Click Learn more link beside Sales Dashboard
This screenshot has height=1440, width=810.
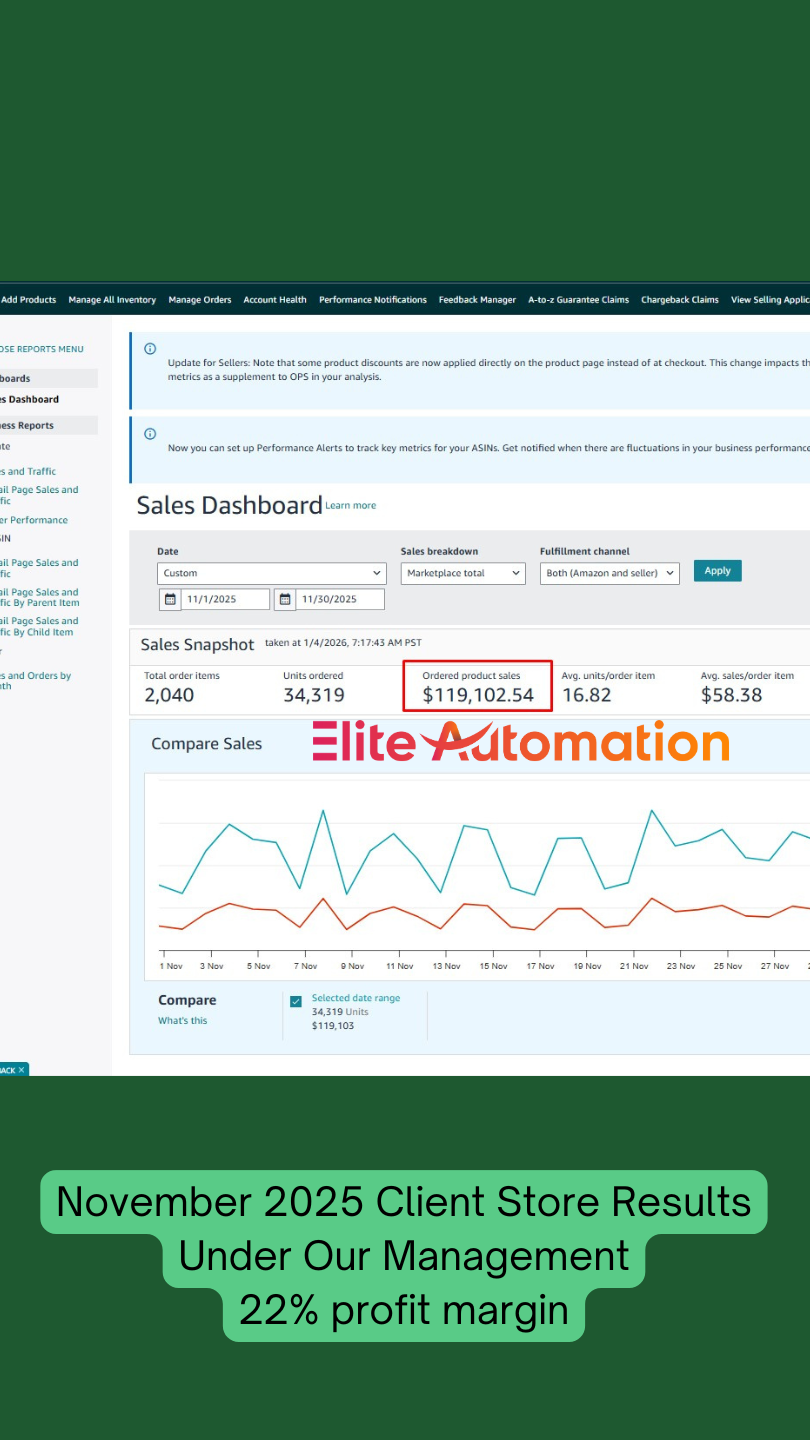click(350, 506)
